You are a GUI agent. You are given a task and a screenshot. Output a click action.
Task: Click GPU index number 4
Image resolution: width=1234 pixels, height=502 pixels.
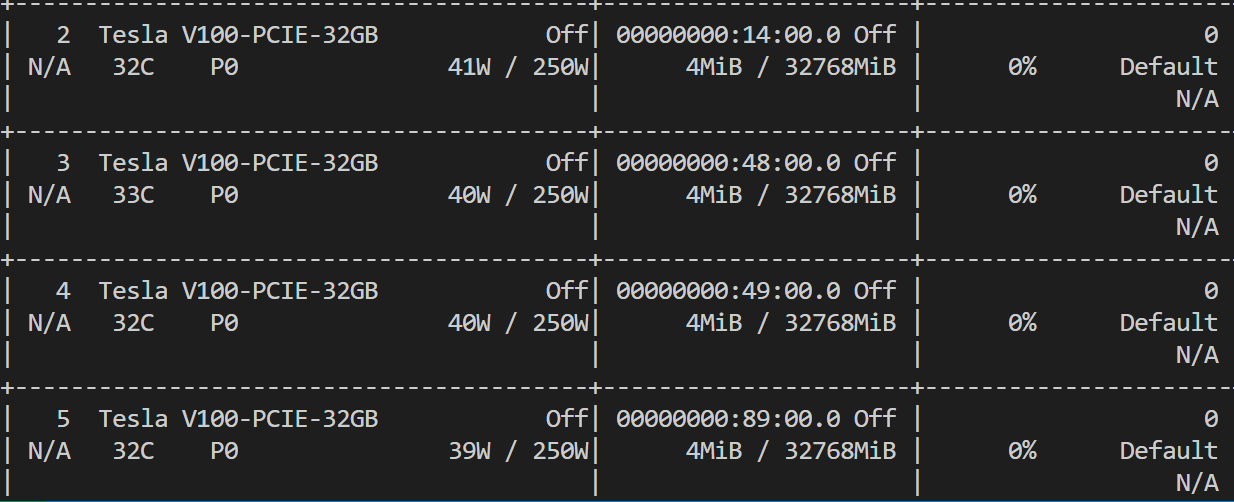pos(63,291)
